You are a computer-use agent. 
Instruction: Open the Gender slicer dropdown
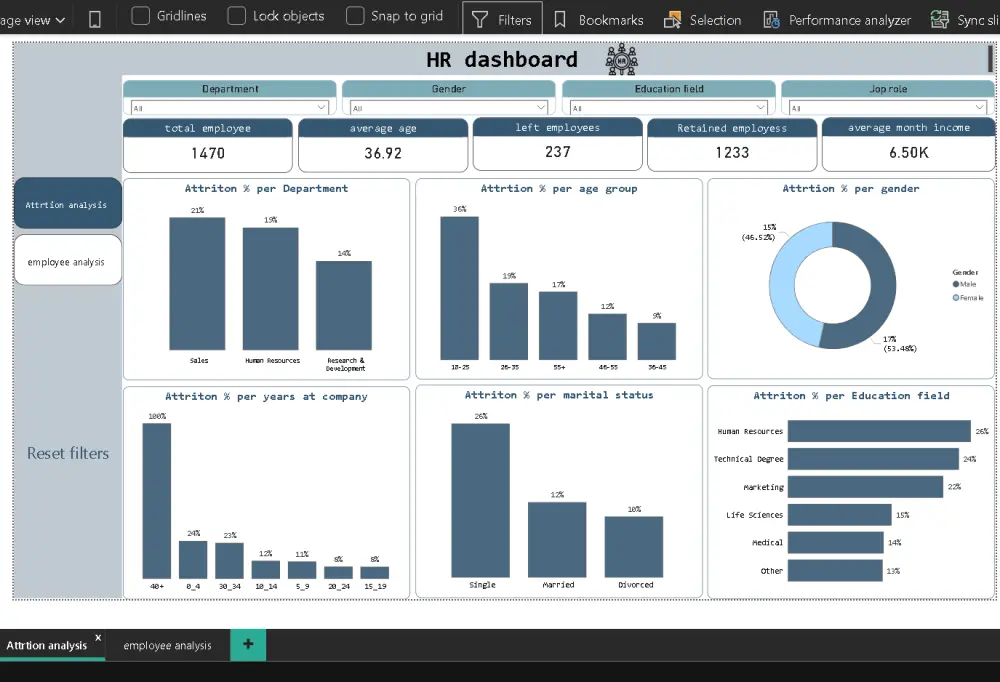[541, 107]
